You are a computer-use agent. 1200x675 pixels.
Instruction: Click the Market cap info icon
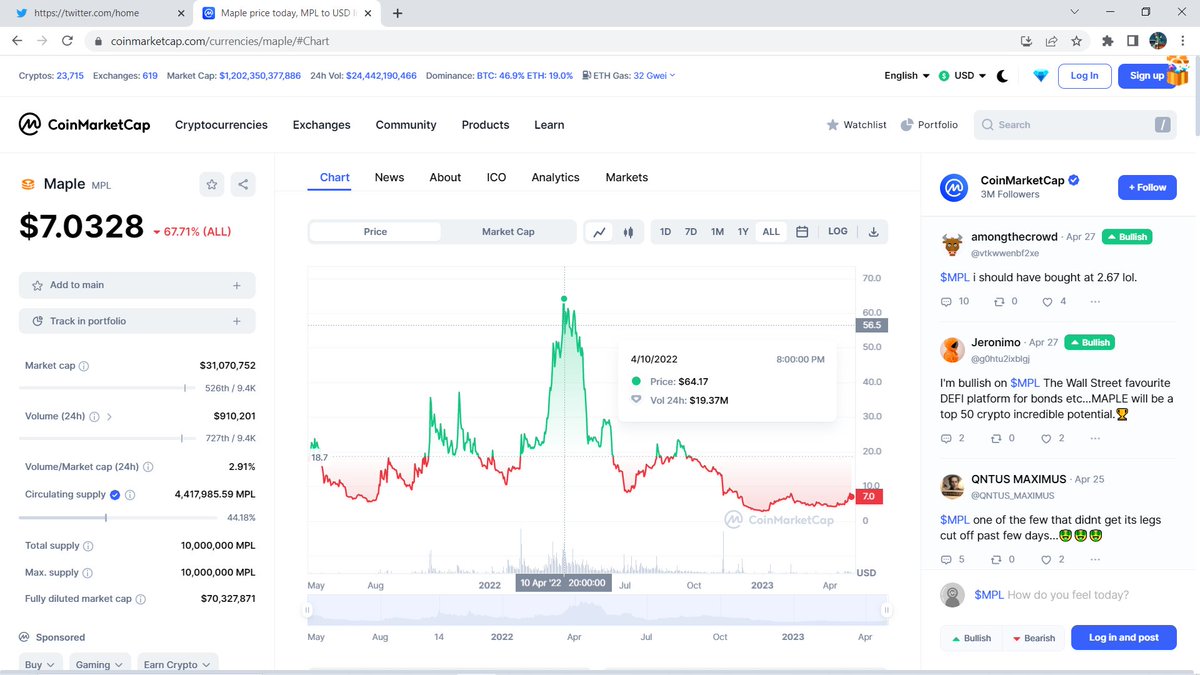84,366
